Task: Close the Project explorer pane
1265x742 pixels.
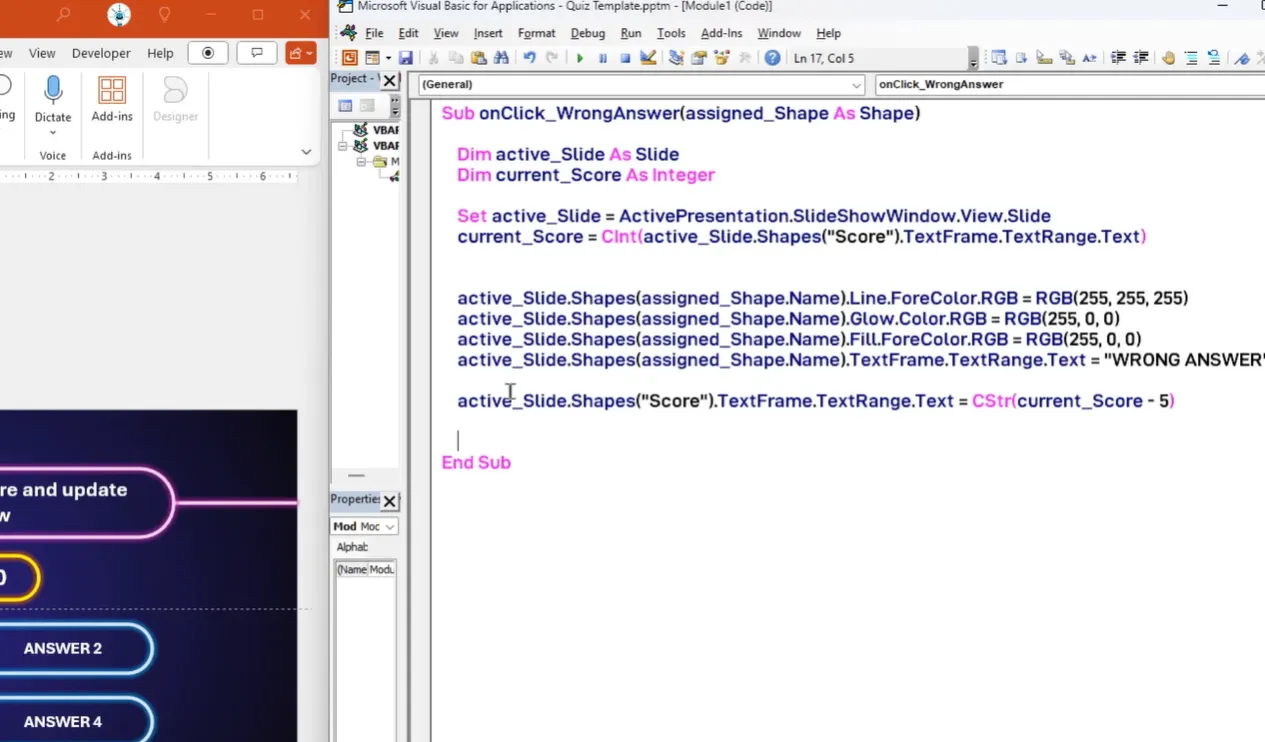Action: point(389,80)
